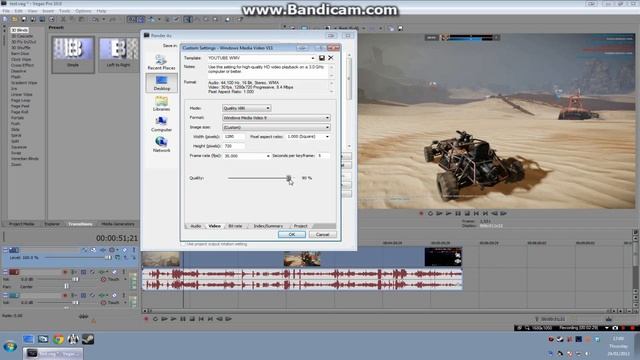
Task: Click video track Level slider handle
Action: point(108,258)
